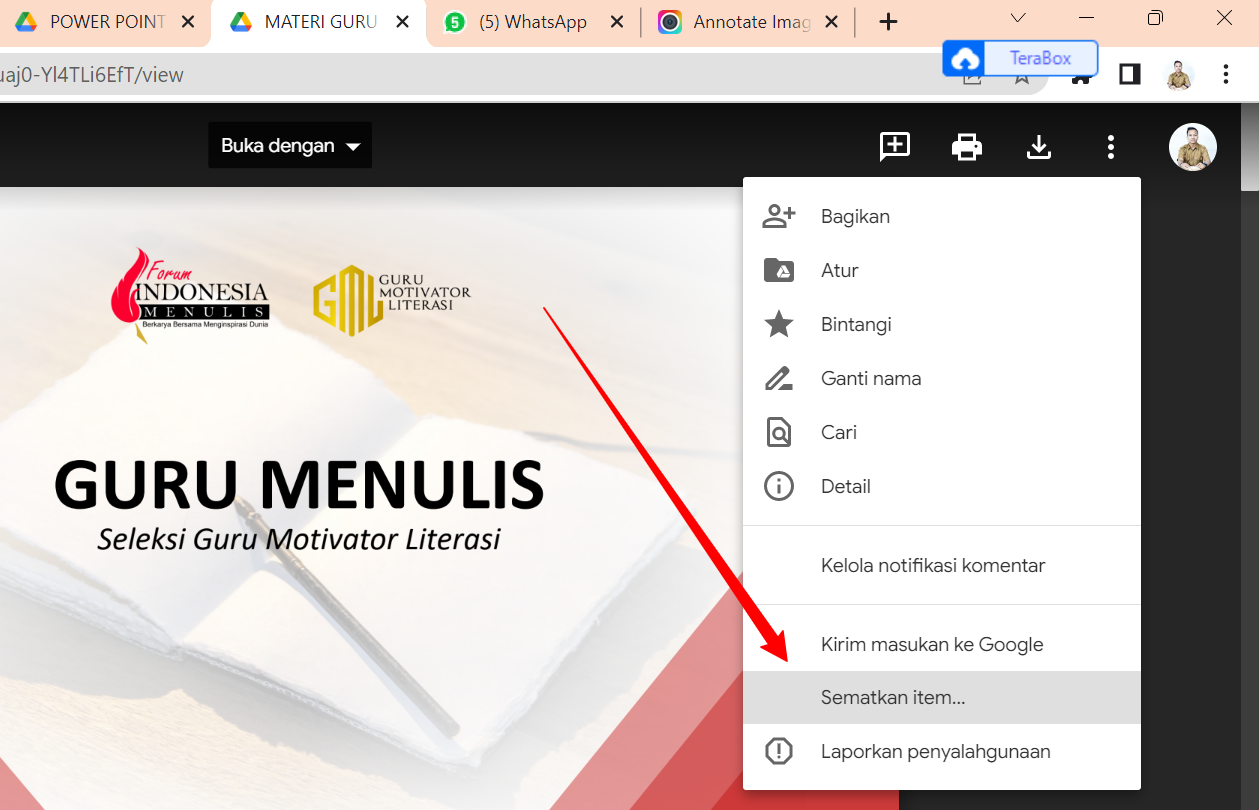Viewport: 1259px width, 810px height.
Task: Close the MATERI GURU tab
Action: (402, 22)
